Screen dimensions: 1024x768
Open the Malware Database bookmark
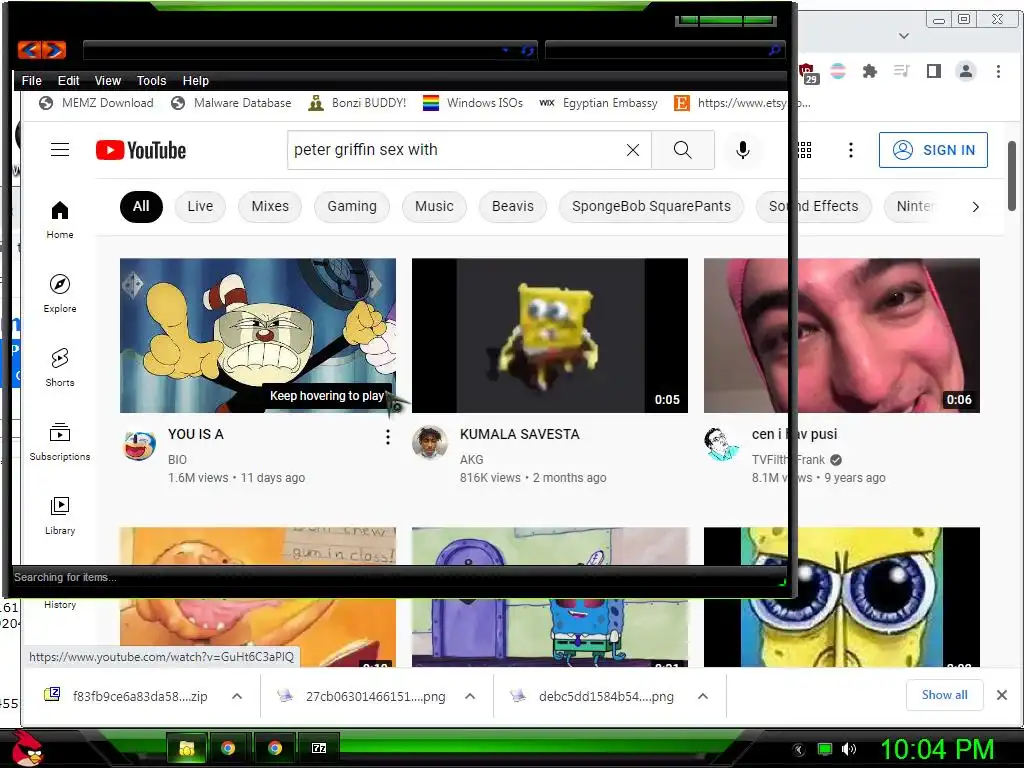coord(231,103)
